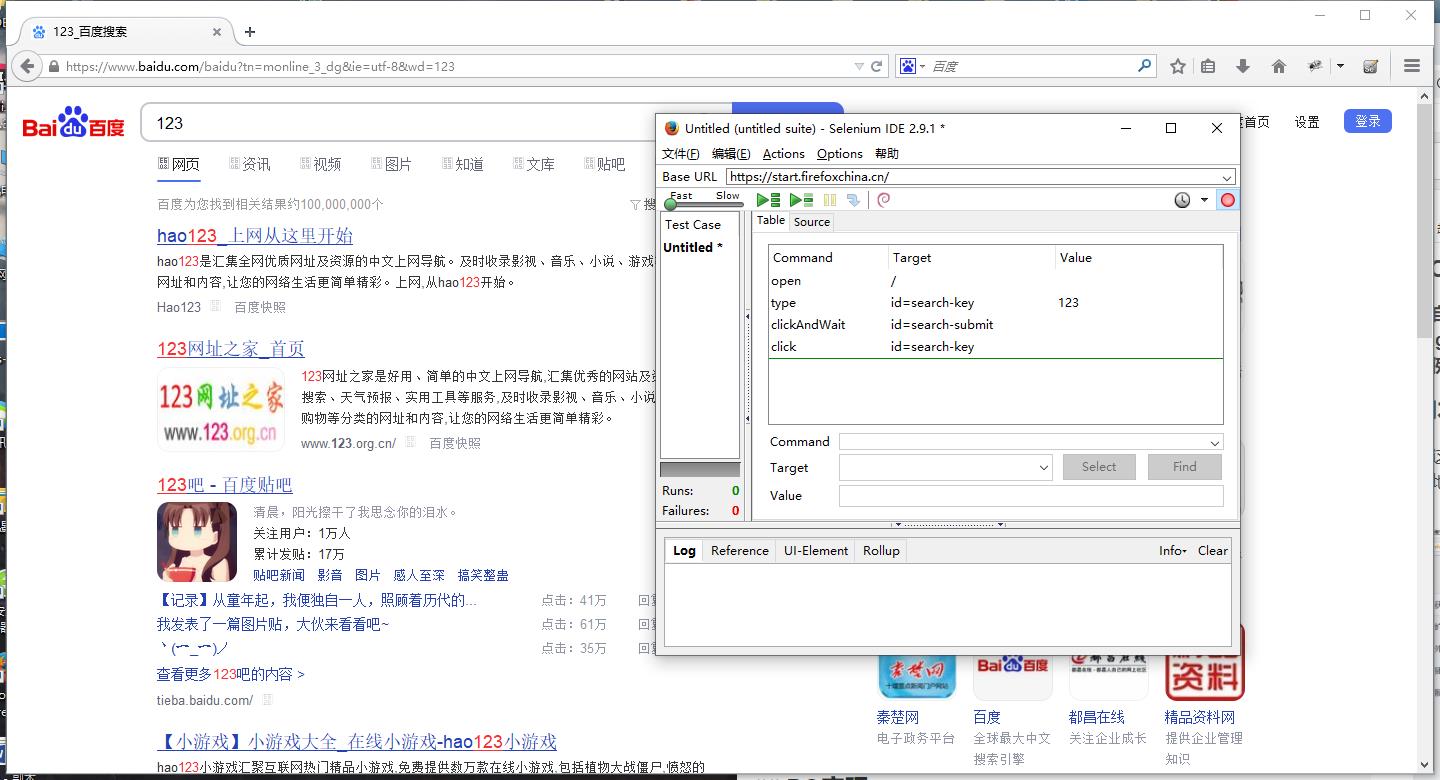The width and height of the screenshot is (1440, 780).
Task: Select the 'type' command row
Action: [995, 303]
